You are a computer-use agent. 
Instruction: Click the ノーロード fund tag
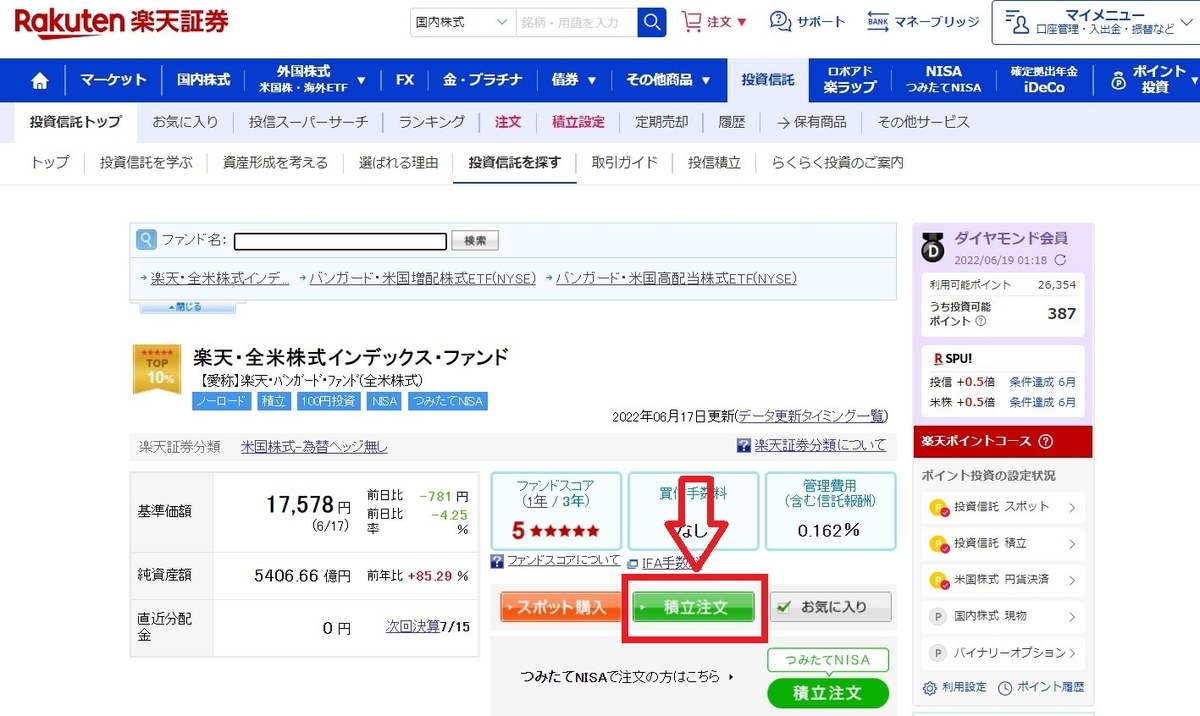click(221, 400)
